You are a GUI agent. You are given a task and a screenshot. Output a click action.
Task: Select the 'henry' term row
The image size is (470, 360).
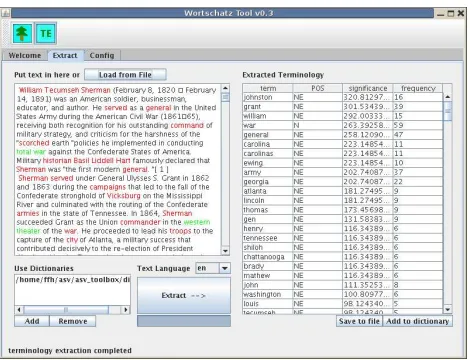343,228
